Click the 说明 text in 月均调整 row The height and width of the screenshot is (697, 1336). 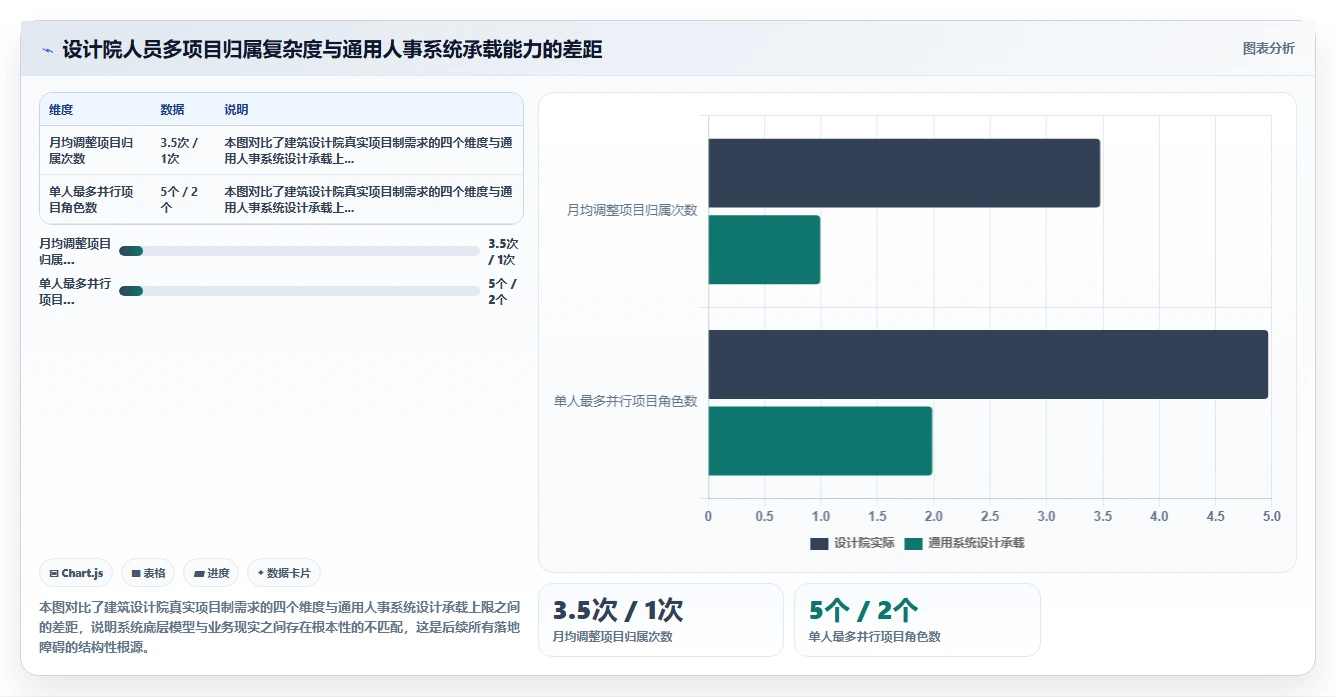[368, 150]
